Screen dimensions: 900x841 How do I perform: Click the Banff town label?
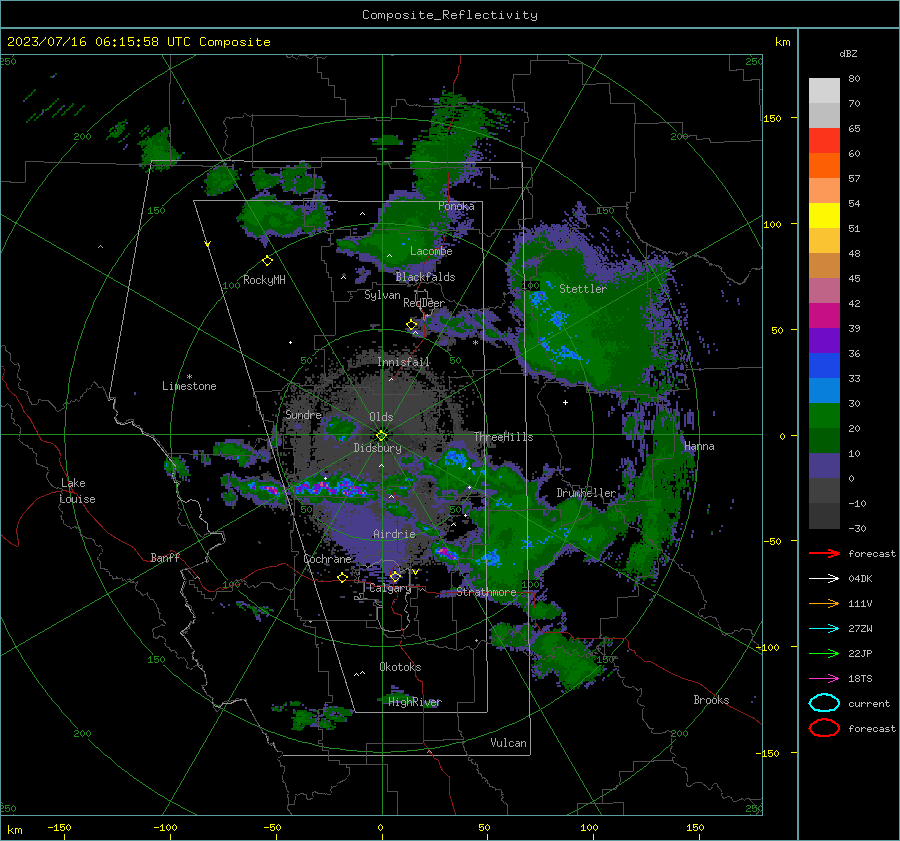165,558
